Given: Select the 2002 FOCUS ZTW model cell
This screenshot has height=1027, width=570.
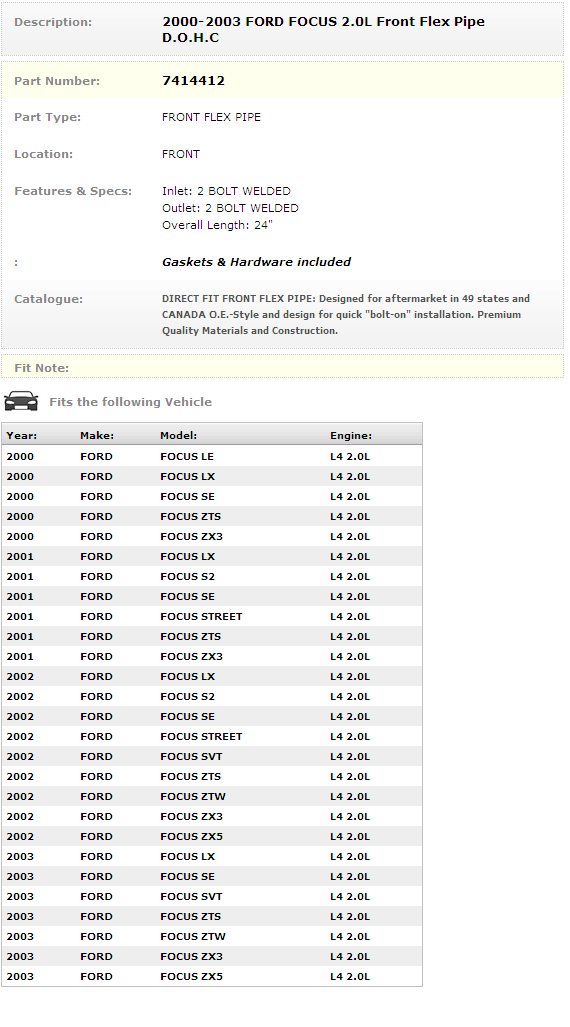Looking at the screenshot, I should pyautogui.click(x=193, y=796).
